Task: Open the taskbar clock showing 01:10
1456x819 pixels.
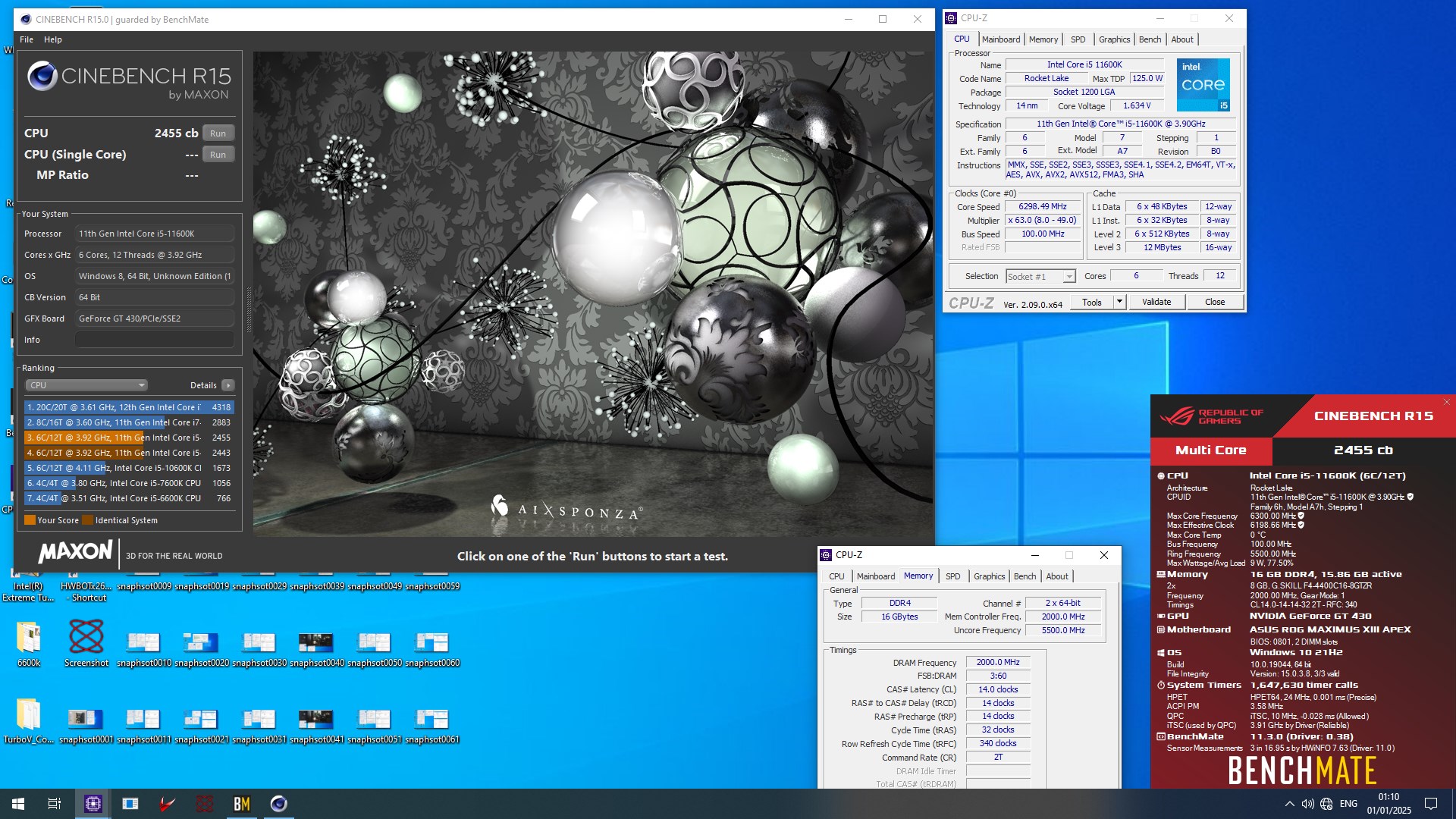Action: [1389, 804]
